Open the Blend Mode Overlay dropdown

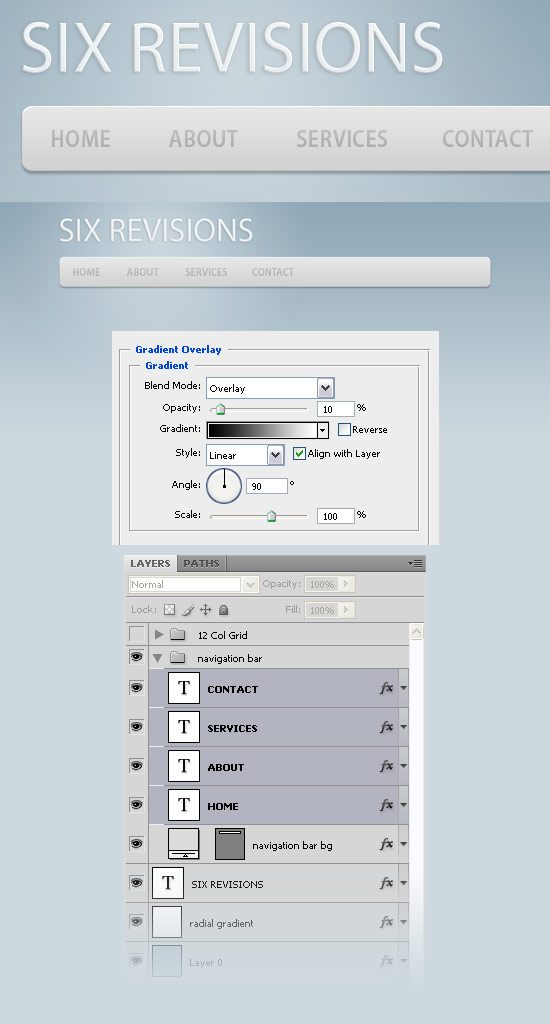(x=326, y=388)
